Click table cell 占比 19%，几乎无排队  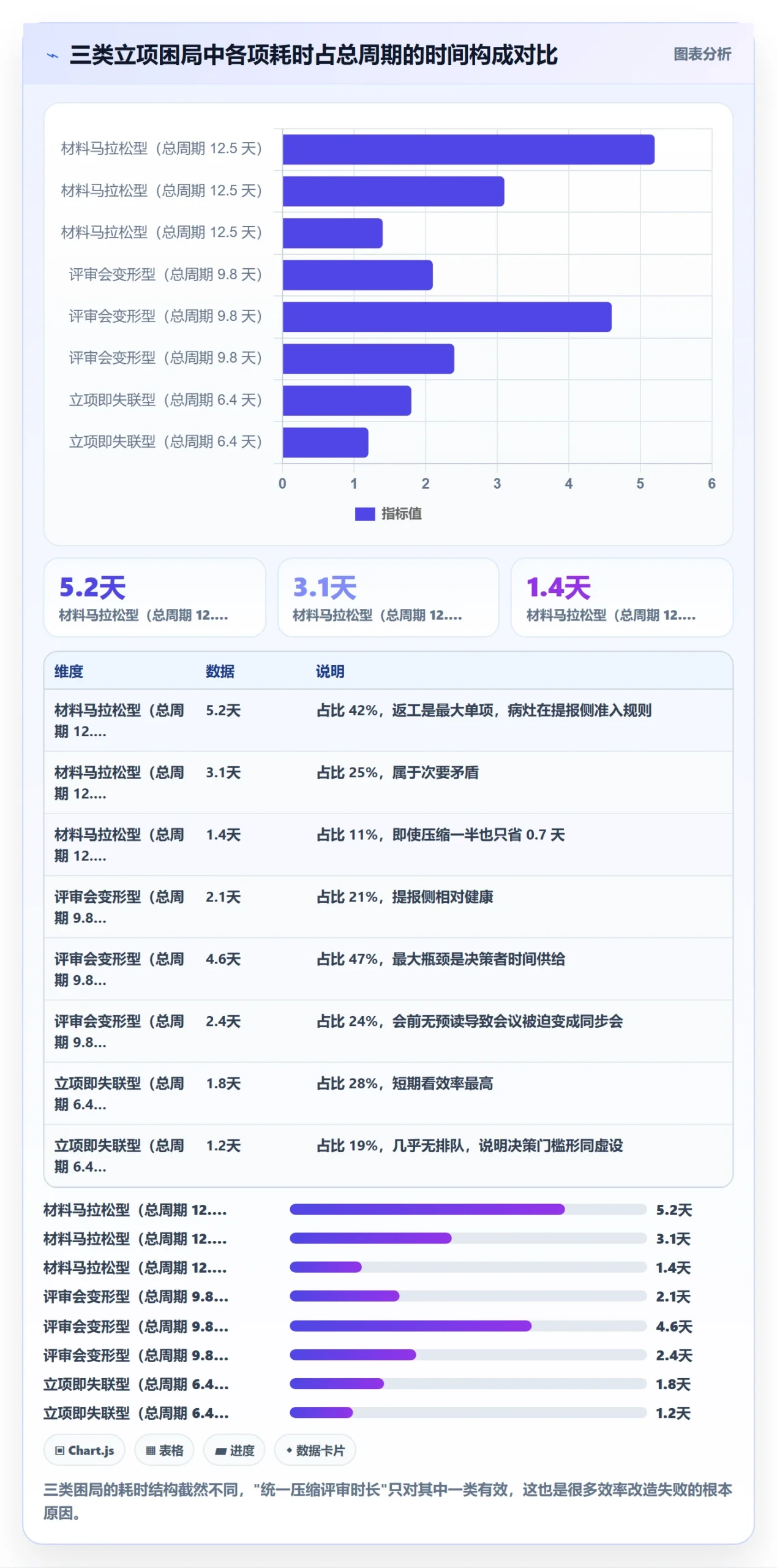pos(469,1146)
